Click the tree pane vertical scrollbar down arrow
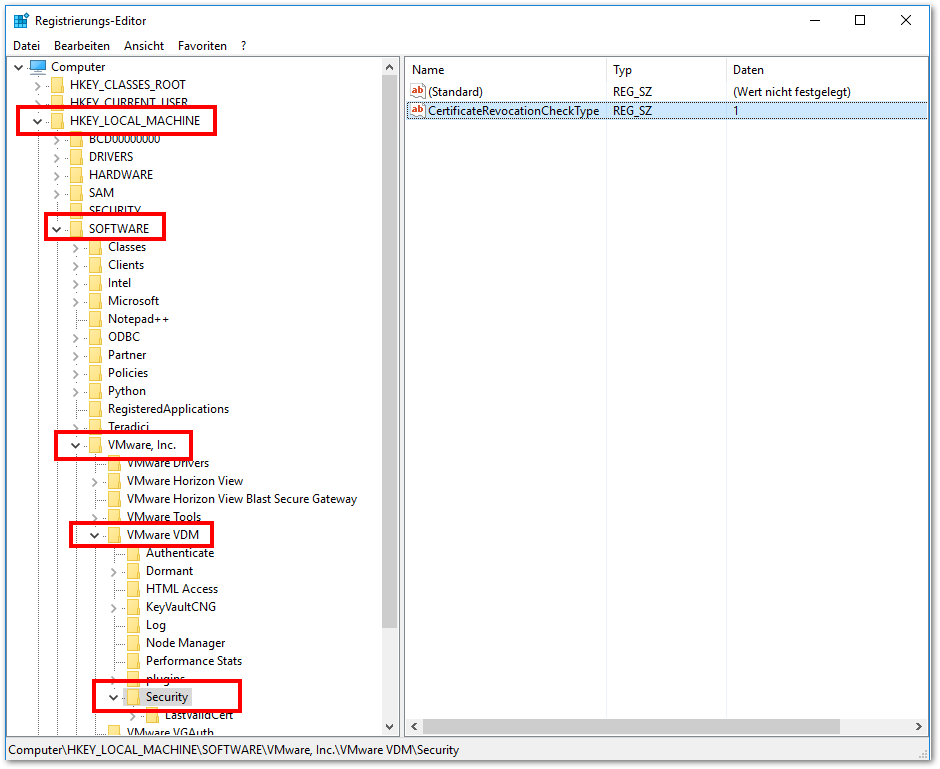The width and height of the screenshot is (940, 769). click(390, 727)
